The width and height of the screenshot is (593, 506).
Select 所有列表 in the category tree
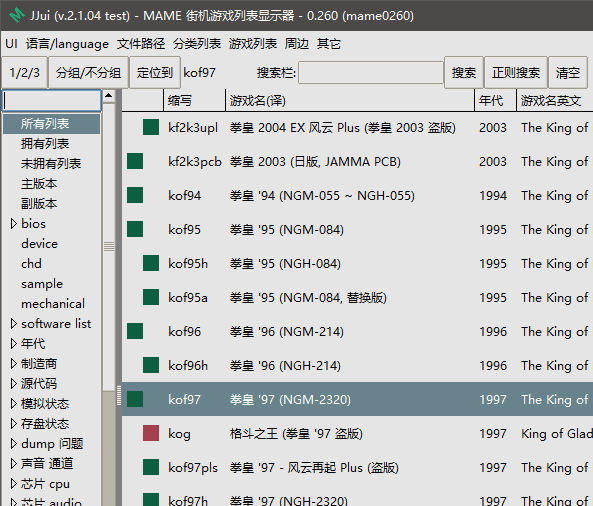click(x=51, y=124)
